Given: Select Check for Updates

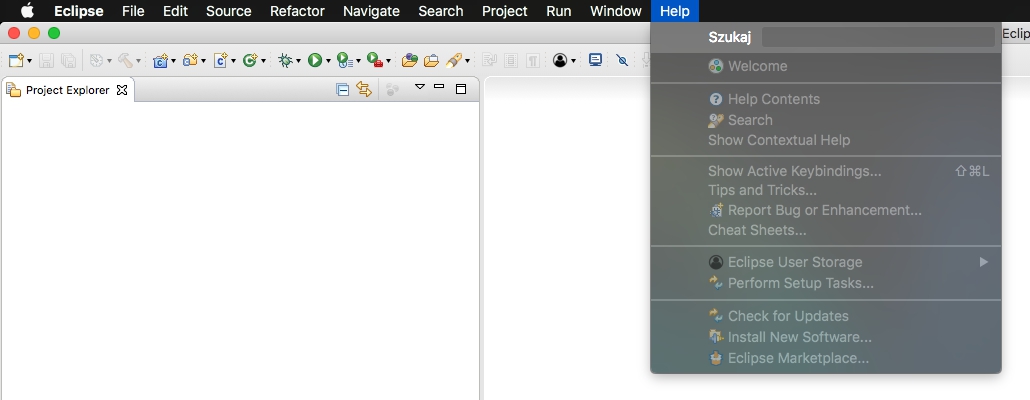Looking at the screenshot, I should [x=788, y=316].
